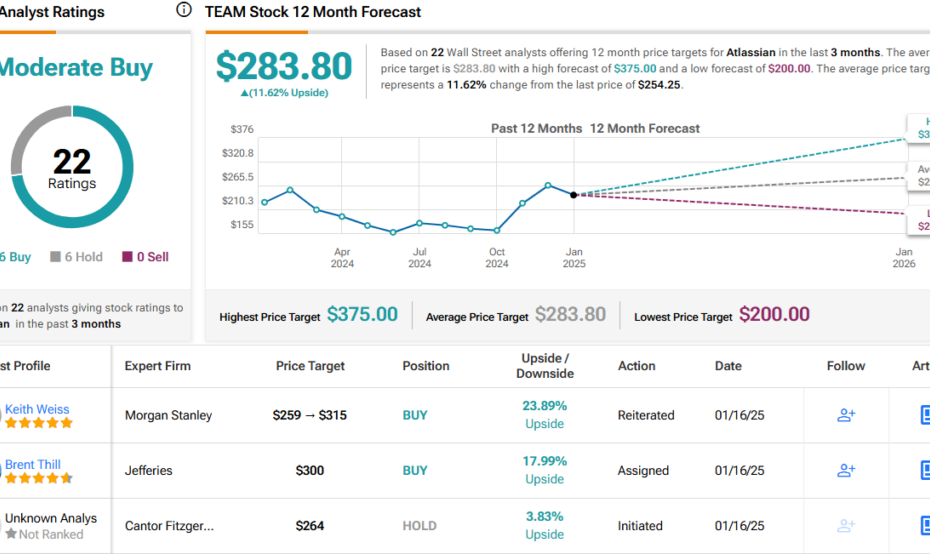The height and width of the screenshot is (554, 930).
Task: Click the Moderate Buy consensus label
Action: pos(76,67)
